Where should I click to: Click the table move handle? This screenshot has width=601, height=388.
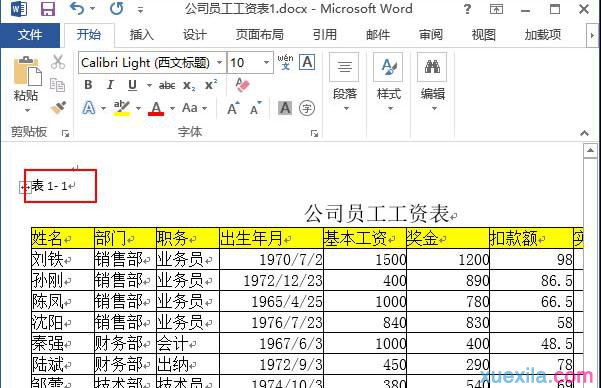pos(25,187)
